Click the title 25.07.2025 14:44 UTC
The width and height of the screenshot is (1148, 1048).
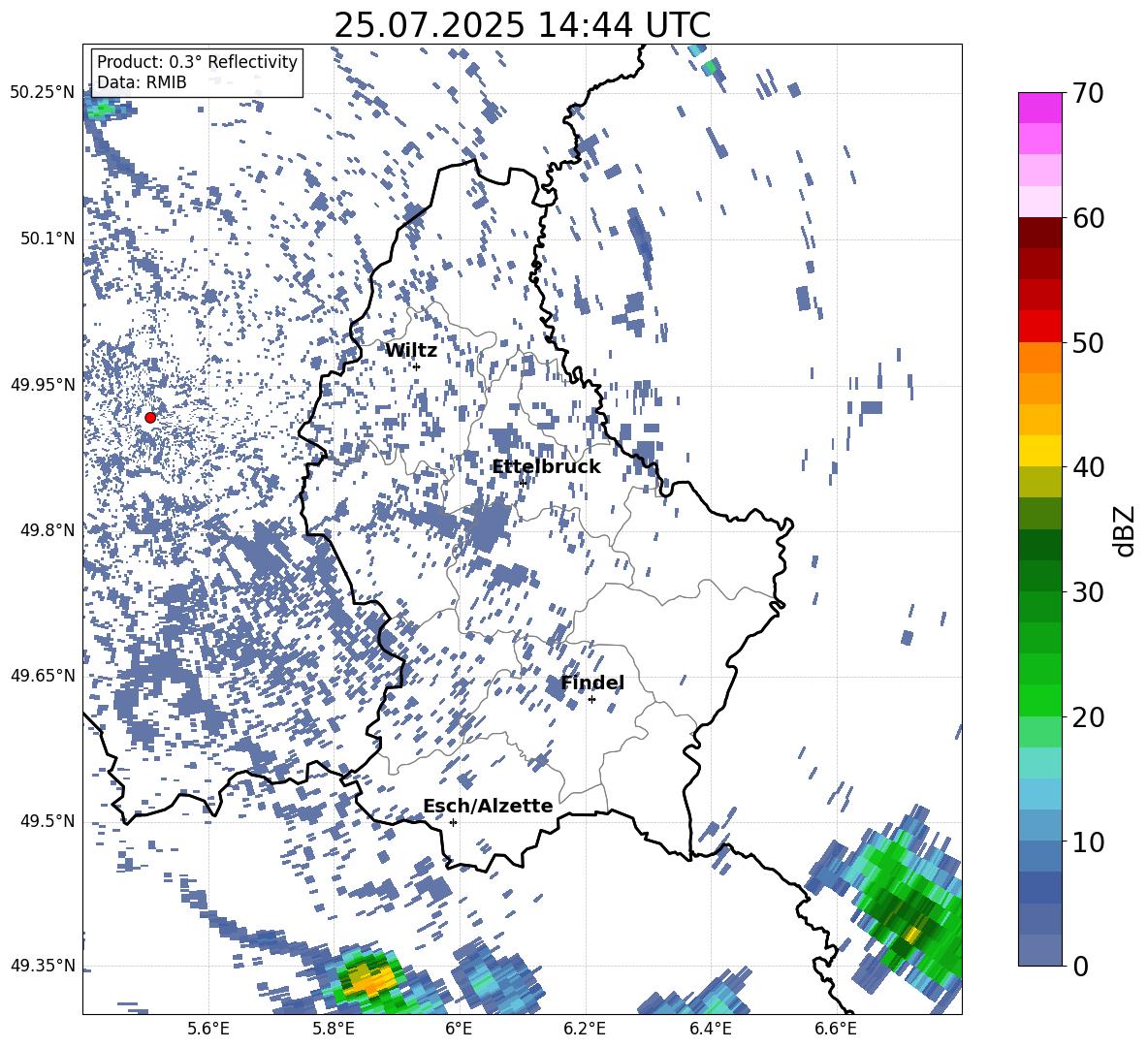point(523,25)
